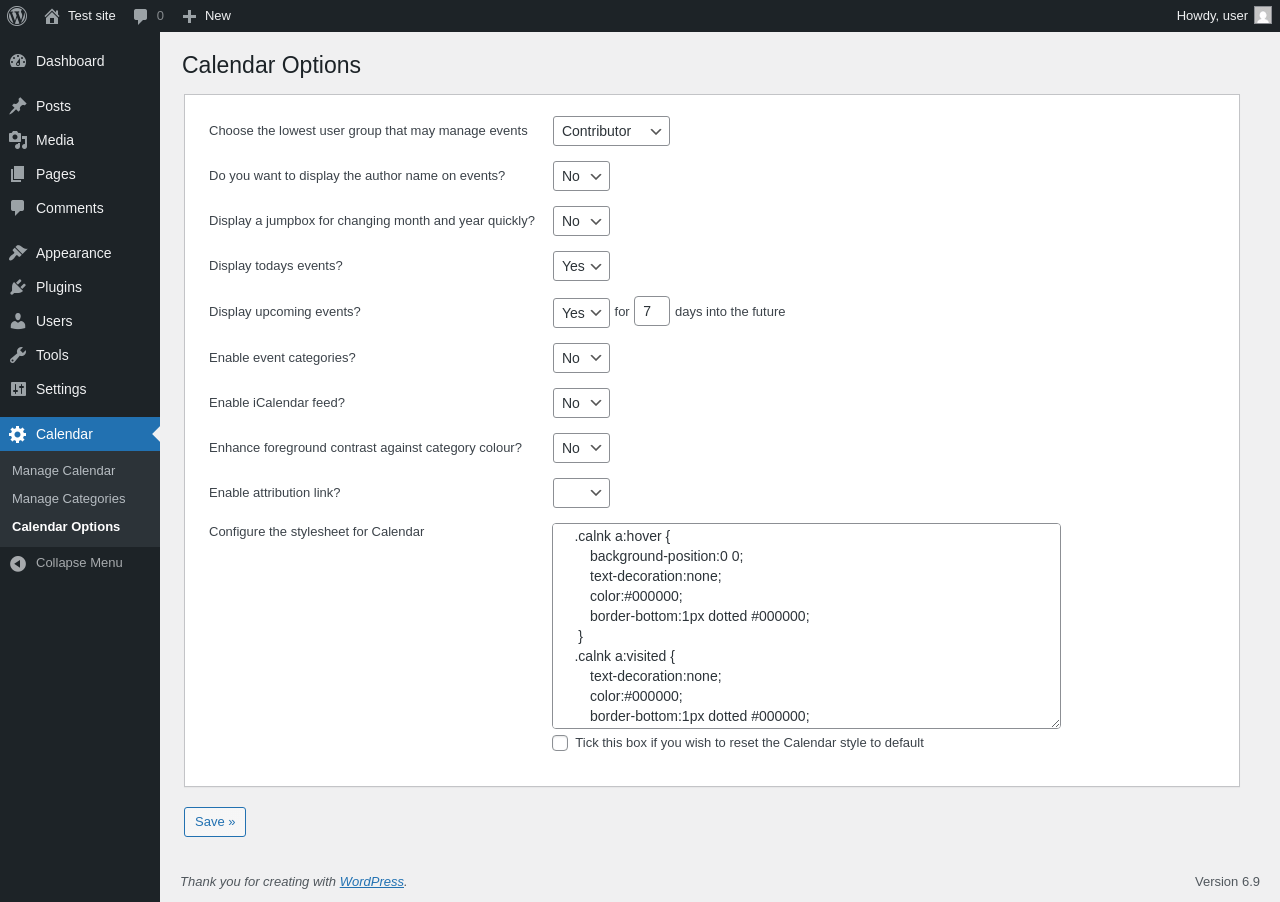This screenshot has height=902, width=1280.
Task: Click the Save button
Action: [x=215, y=822]
